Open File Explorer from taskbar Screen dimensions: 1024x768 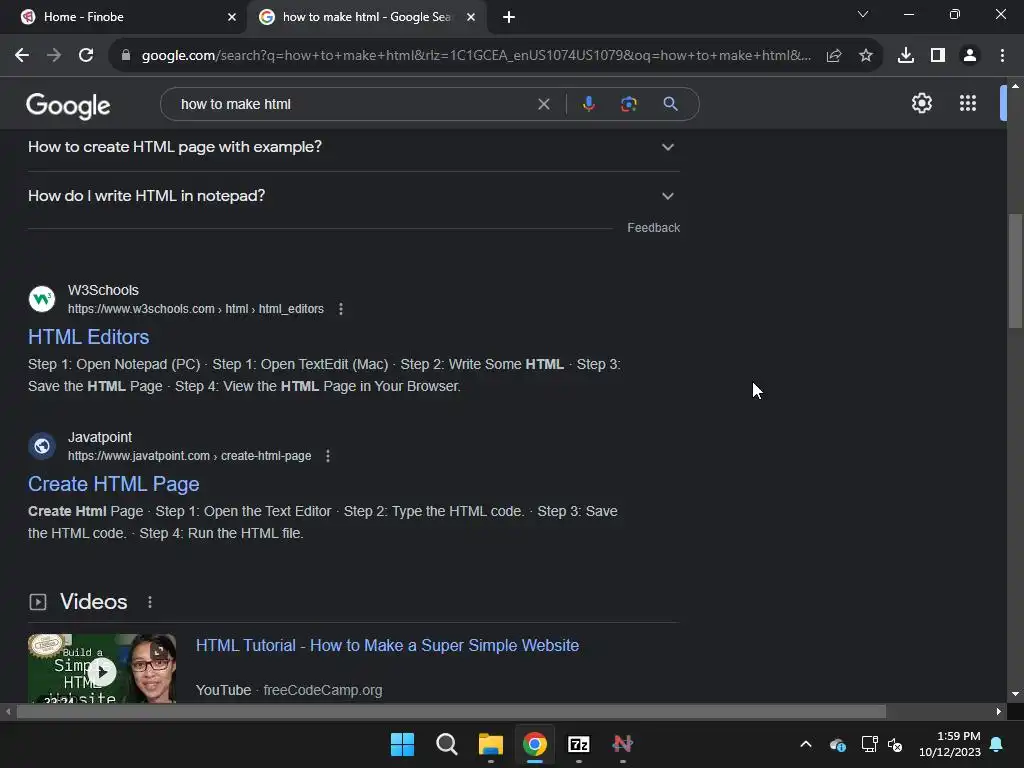(x=491, y=744)
